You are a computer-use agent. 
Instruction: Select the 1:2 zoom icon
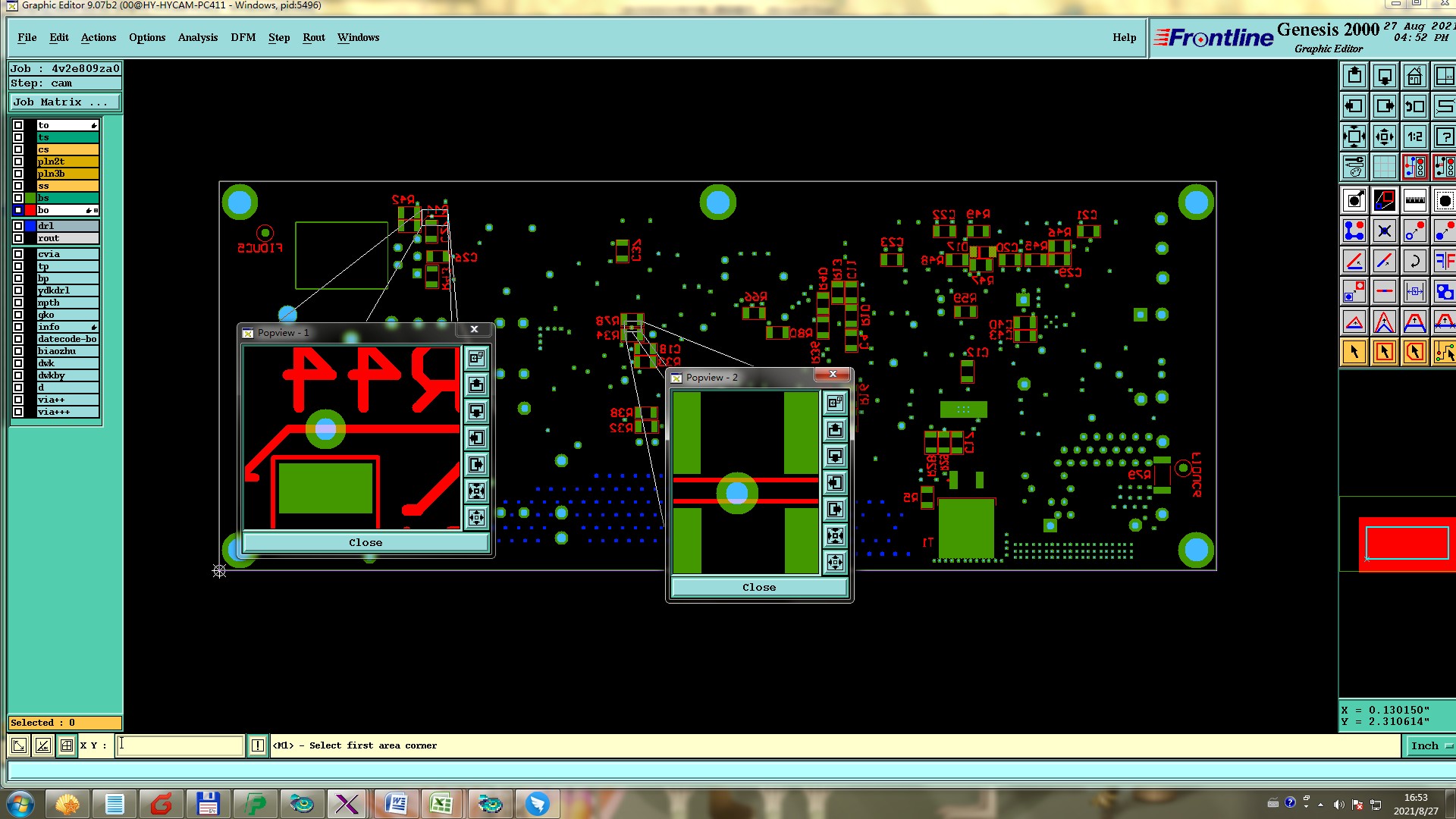pyautogui.click(x=1414, y=137)
